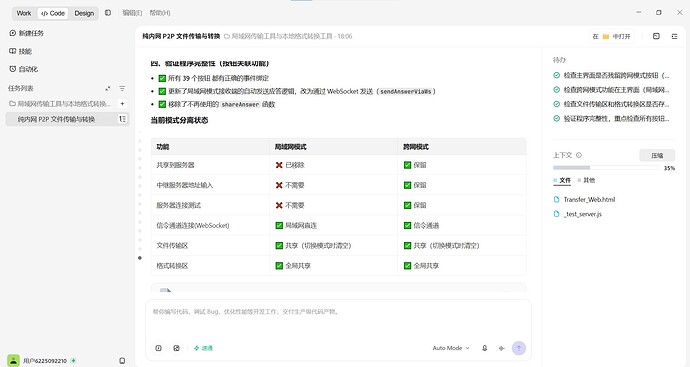Click the third to-do 检查文件传输区和格式转换区
The width and height of the screenshot is (690, 367).
coord(611,104)
